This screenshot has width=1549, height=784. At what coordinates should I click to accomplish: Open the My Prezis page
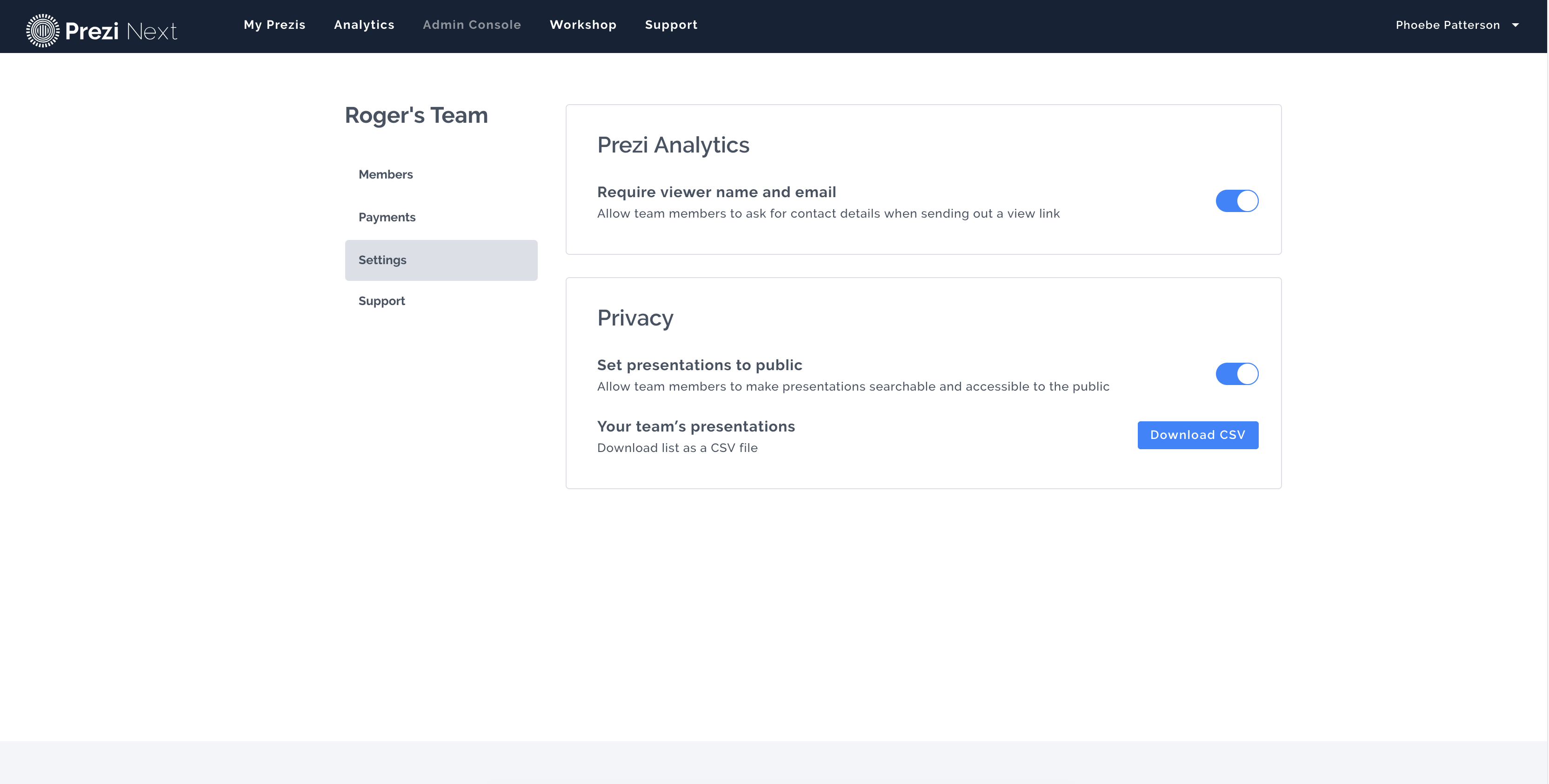point(274,25)
